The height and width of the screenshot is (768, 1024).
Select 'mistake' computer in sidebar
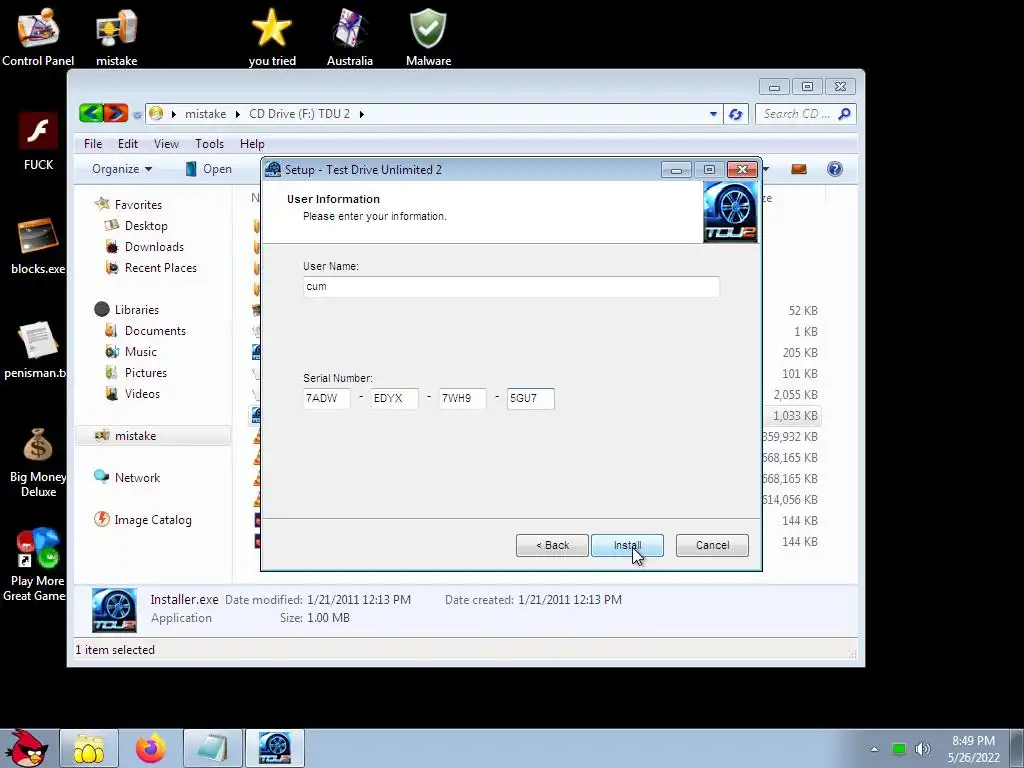coord(152,436)
